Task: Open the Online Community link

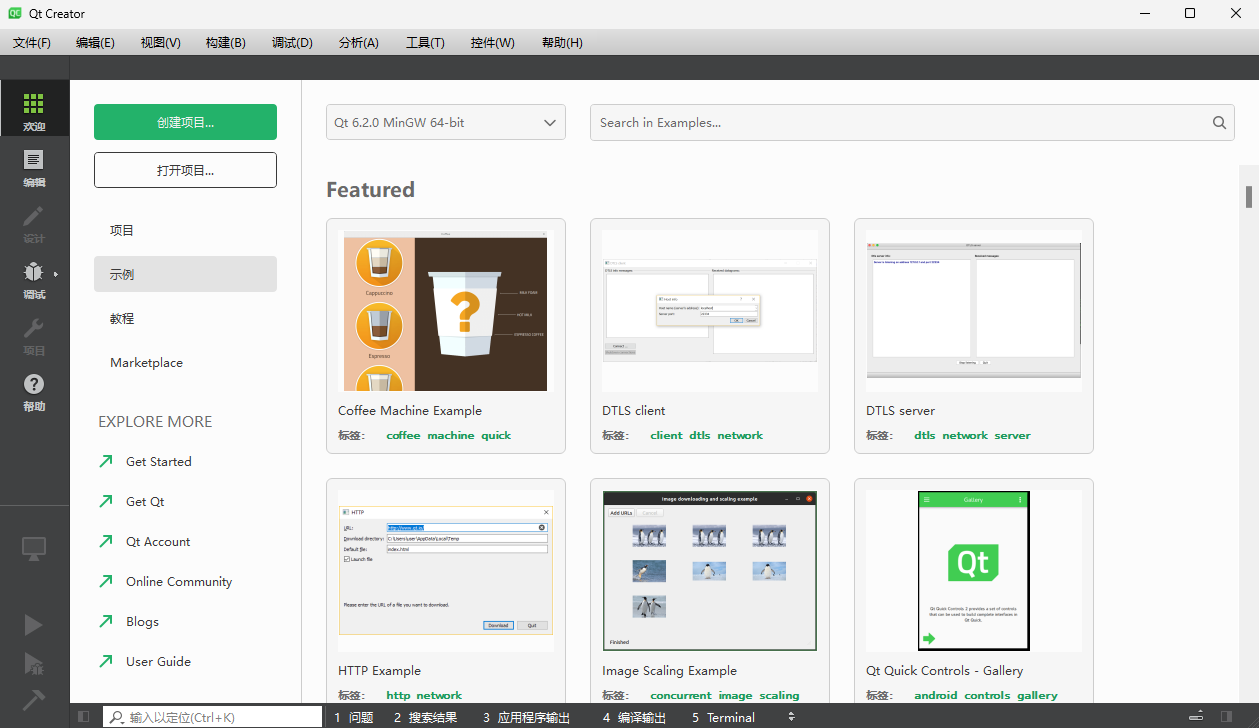Action: click(179, 581)
